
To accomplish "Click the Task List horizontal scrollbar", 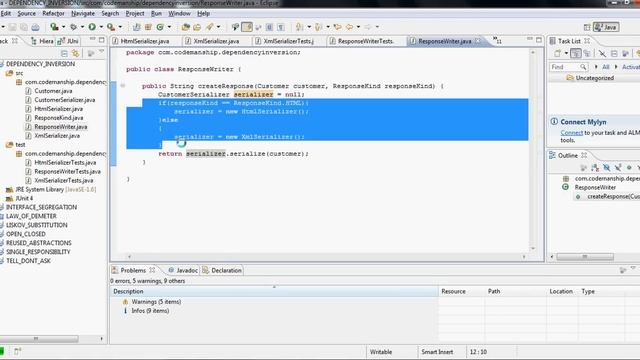I will tap(585, 257).
